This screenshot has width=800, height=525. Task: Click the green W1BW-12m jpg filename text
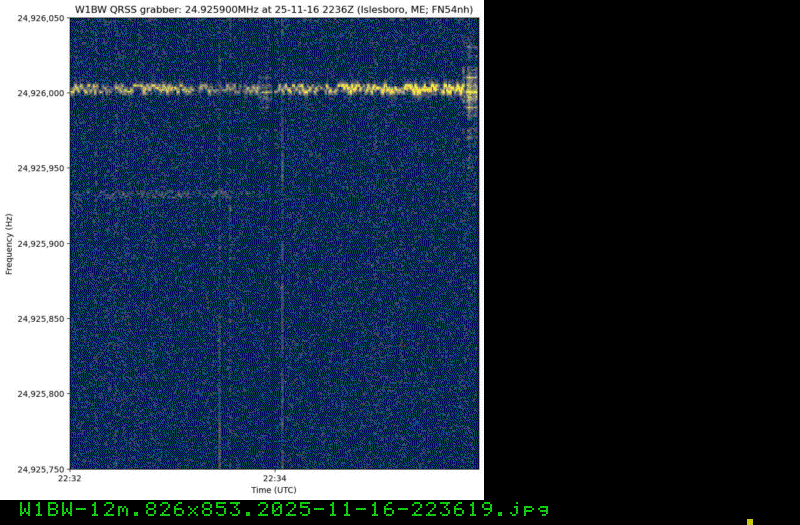284,509
